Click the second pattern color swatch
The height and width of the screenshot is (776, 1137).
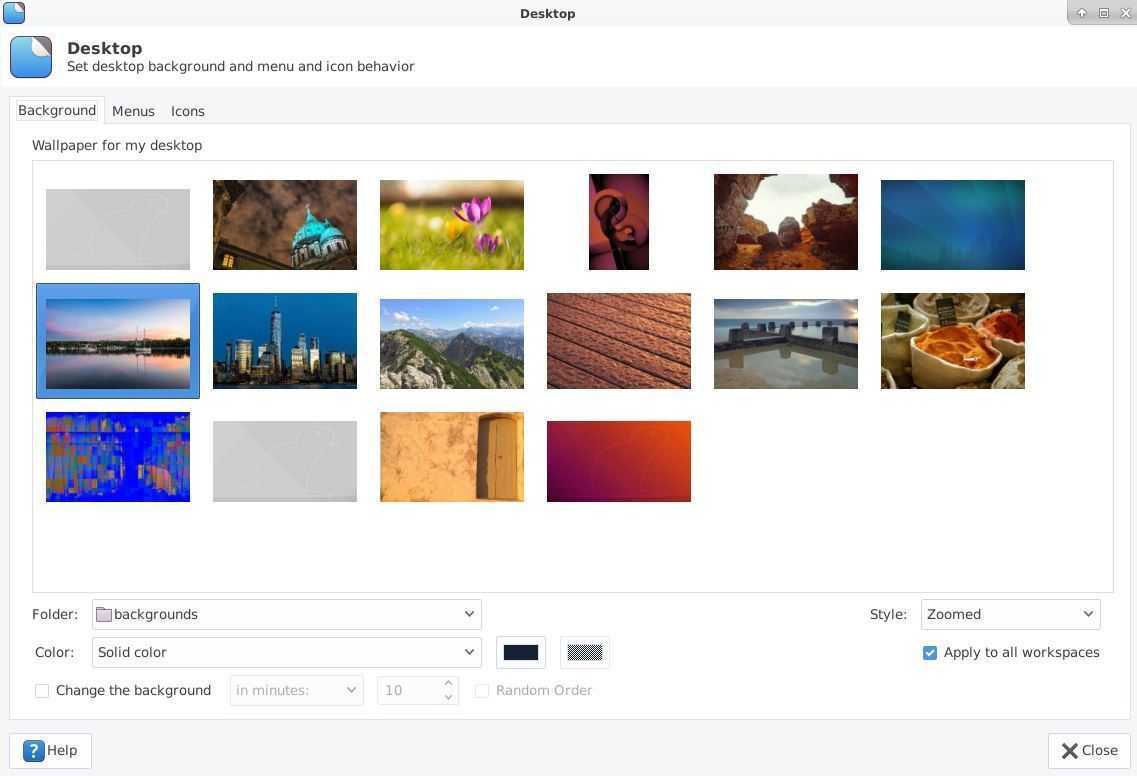[x=585, y=653]
